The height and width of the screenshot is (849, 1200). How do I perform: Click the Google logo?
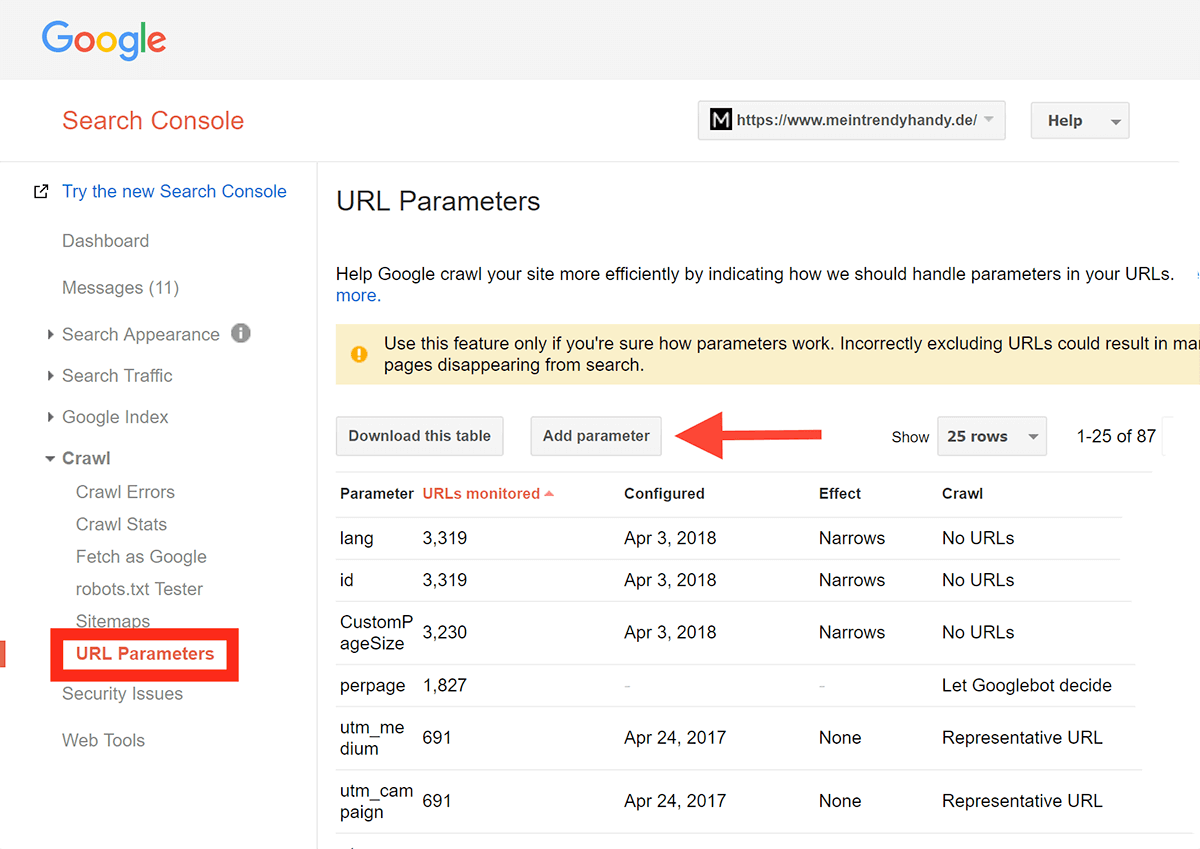point(103,39)
